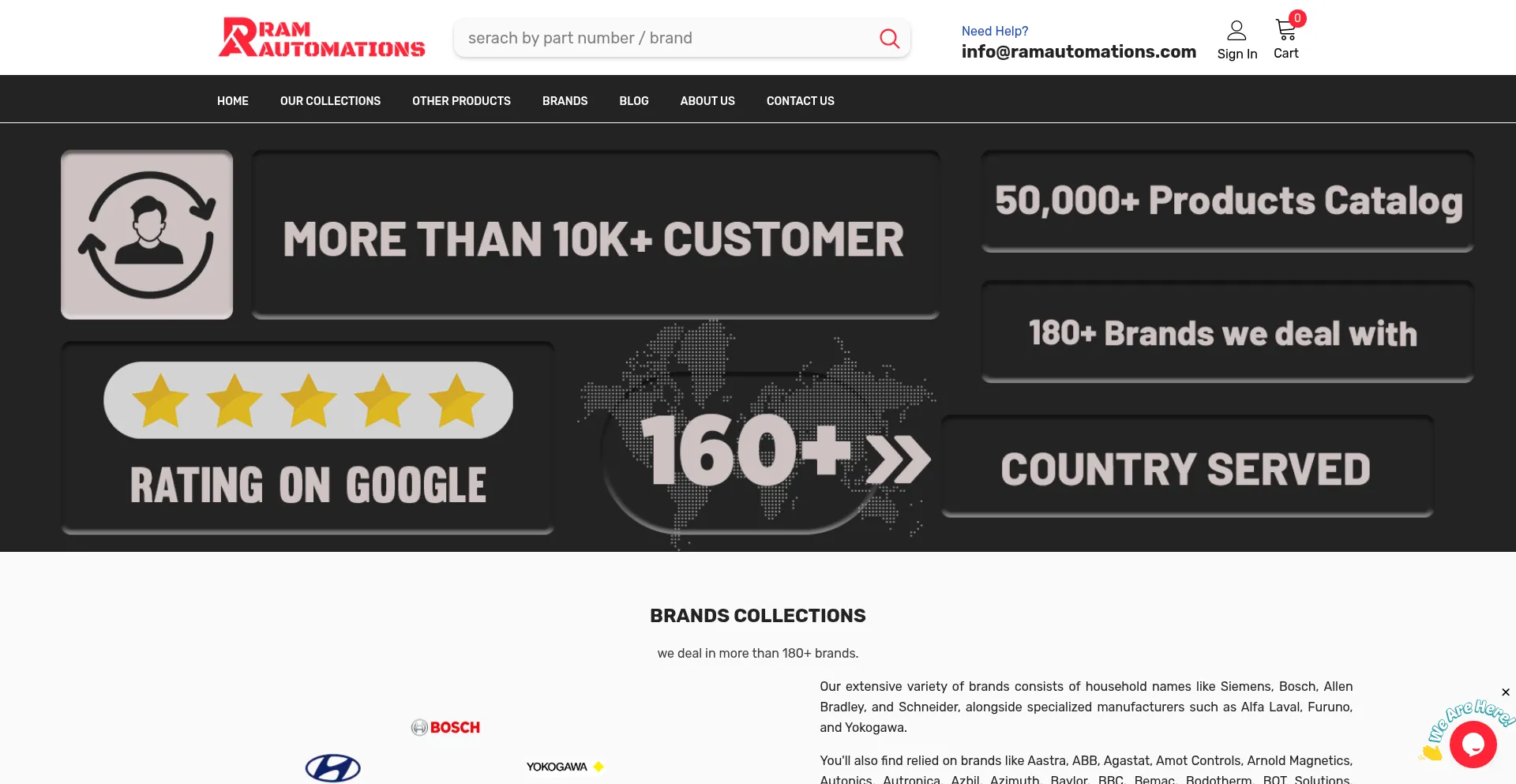Click the Yokogawa brand logo
The height and width of the screenshot is (784, 1516).
point(565,767)
